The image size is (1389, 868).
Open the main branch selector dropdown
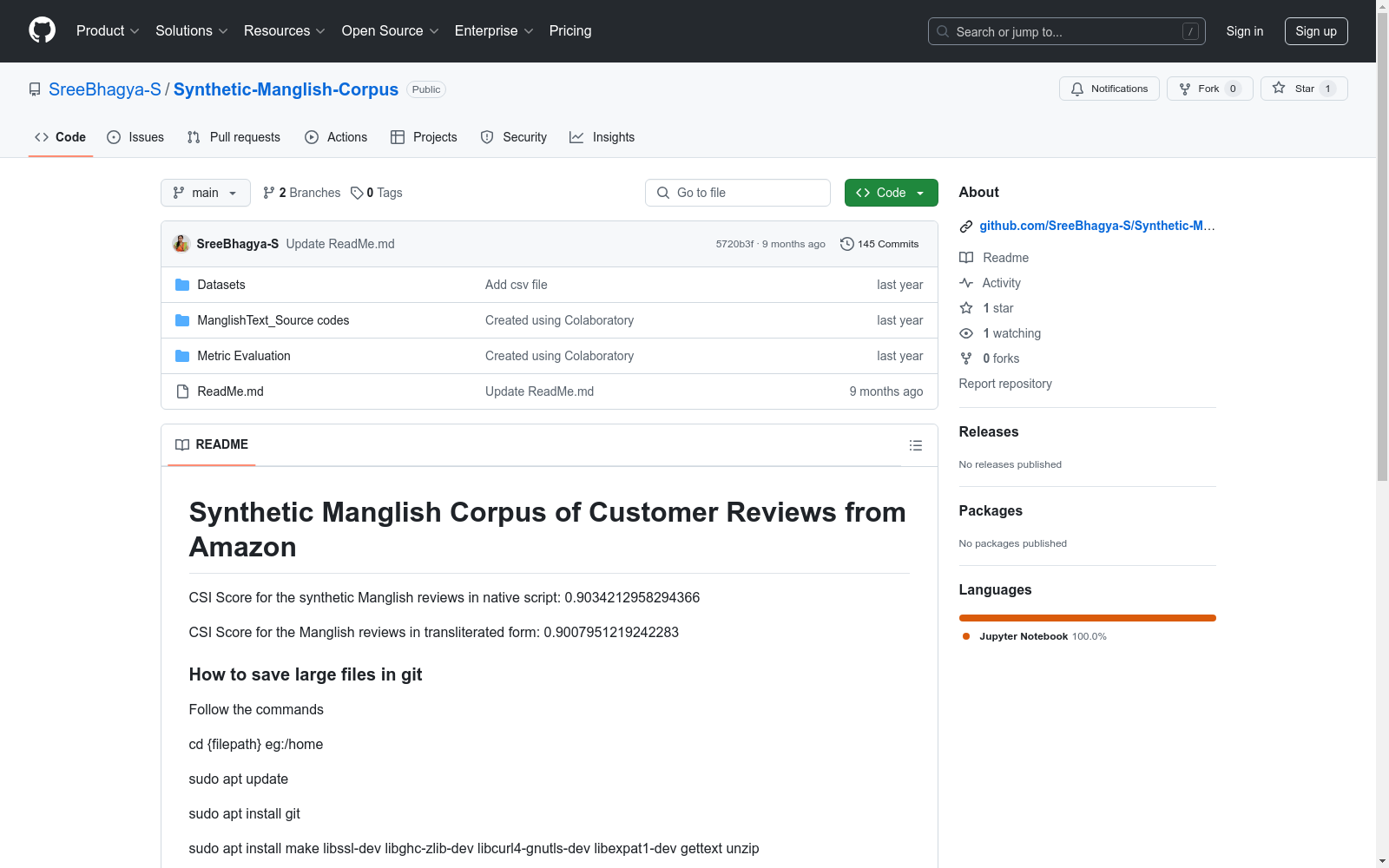206,193
